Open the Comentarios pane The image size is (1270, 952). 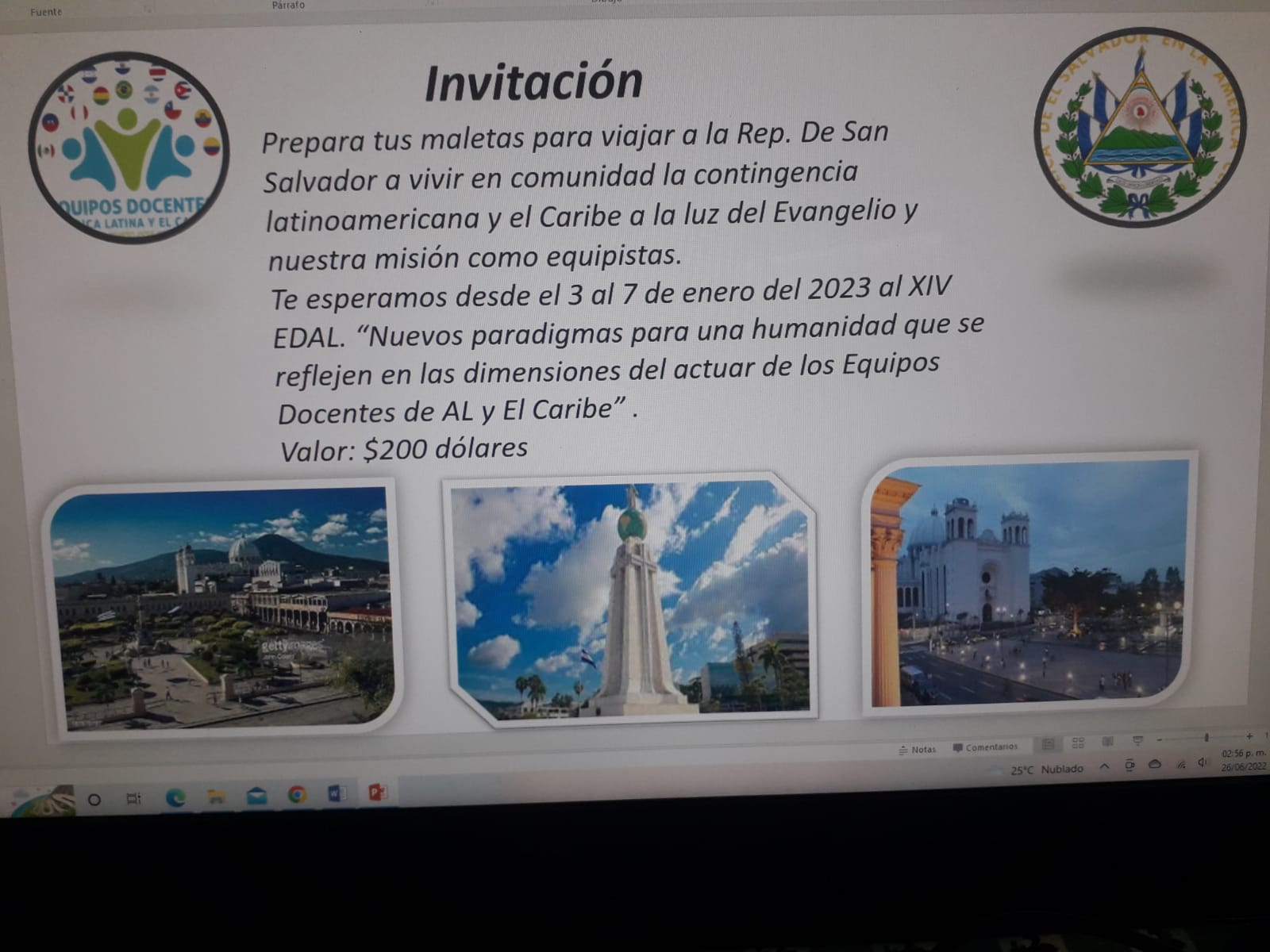click(985, 747)
